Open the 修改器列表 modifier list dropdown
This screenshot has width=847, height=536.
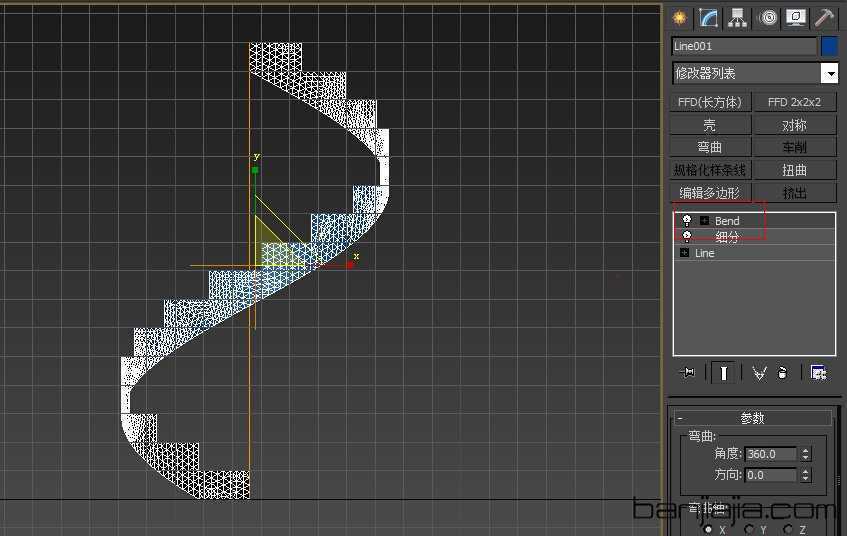click(x=755, y=73)
